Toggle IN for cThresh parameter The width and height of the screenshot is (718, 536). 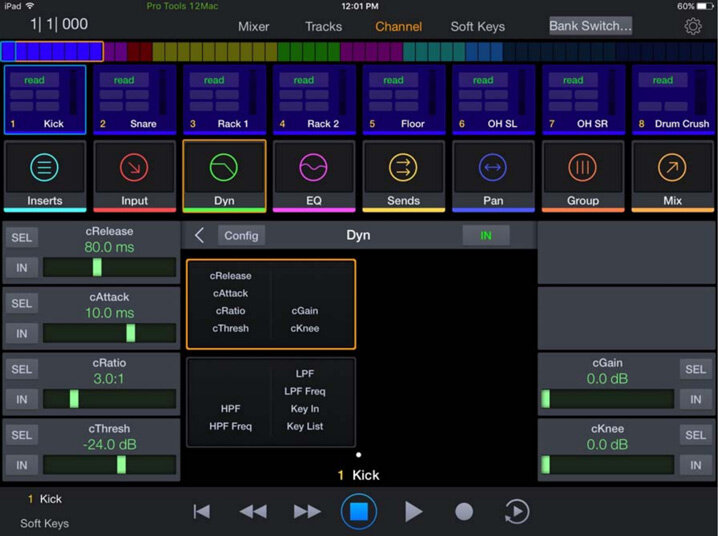22,465
